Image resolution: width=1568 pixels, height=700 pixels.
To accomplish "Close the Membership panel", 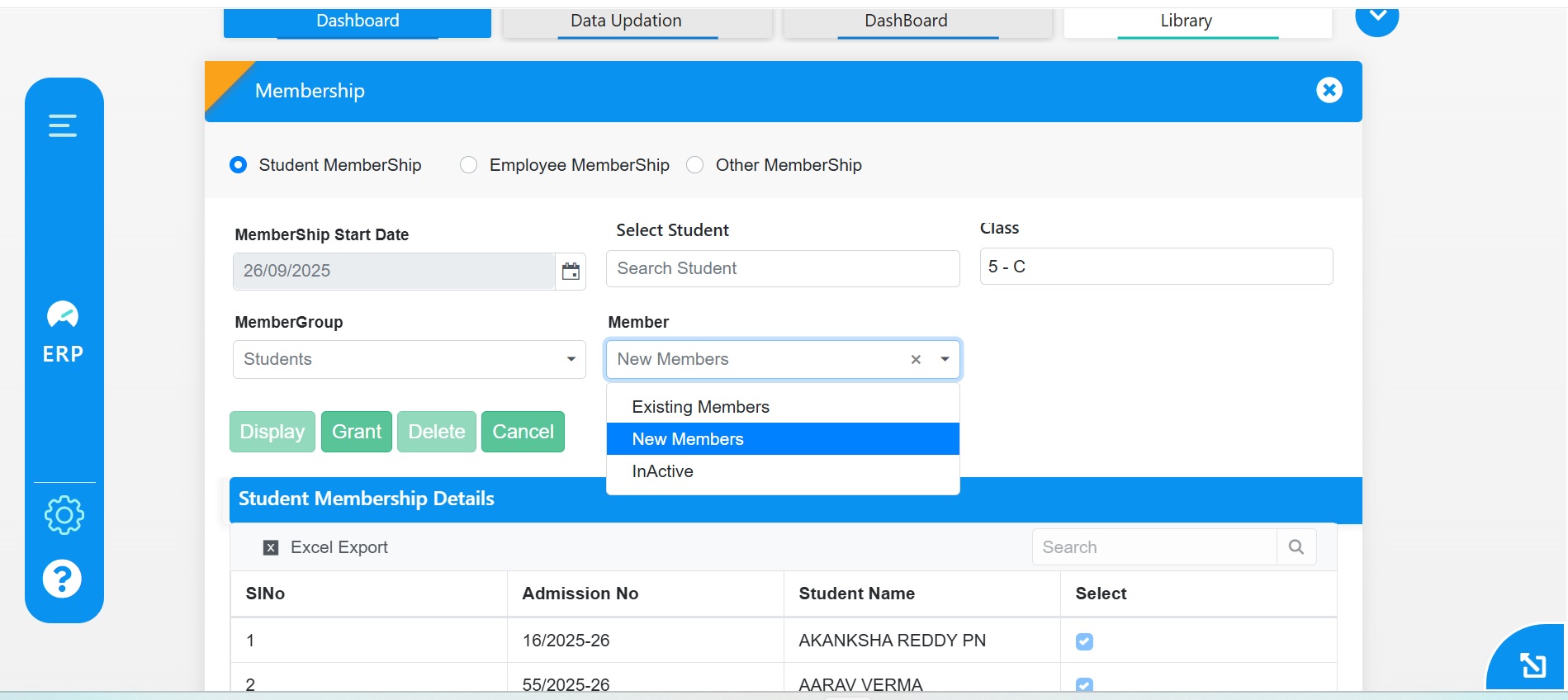I will click(1329, 90).
